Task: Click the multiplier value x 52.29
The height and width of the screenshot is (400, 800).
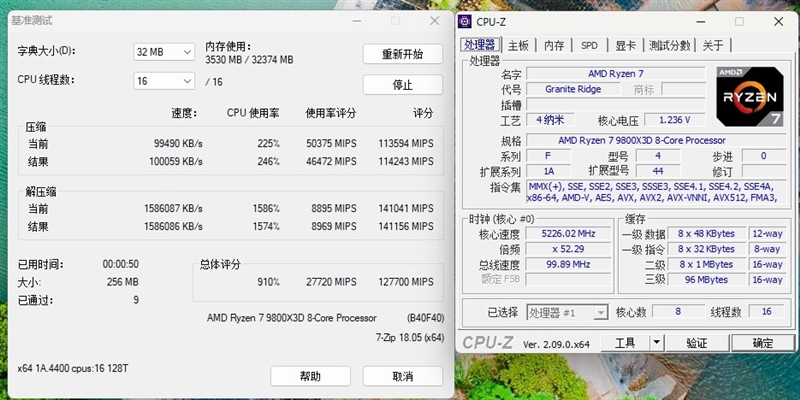Action: click(568, 249)
